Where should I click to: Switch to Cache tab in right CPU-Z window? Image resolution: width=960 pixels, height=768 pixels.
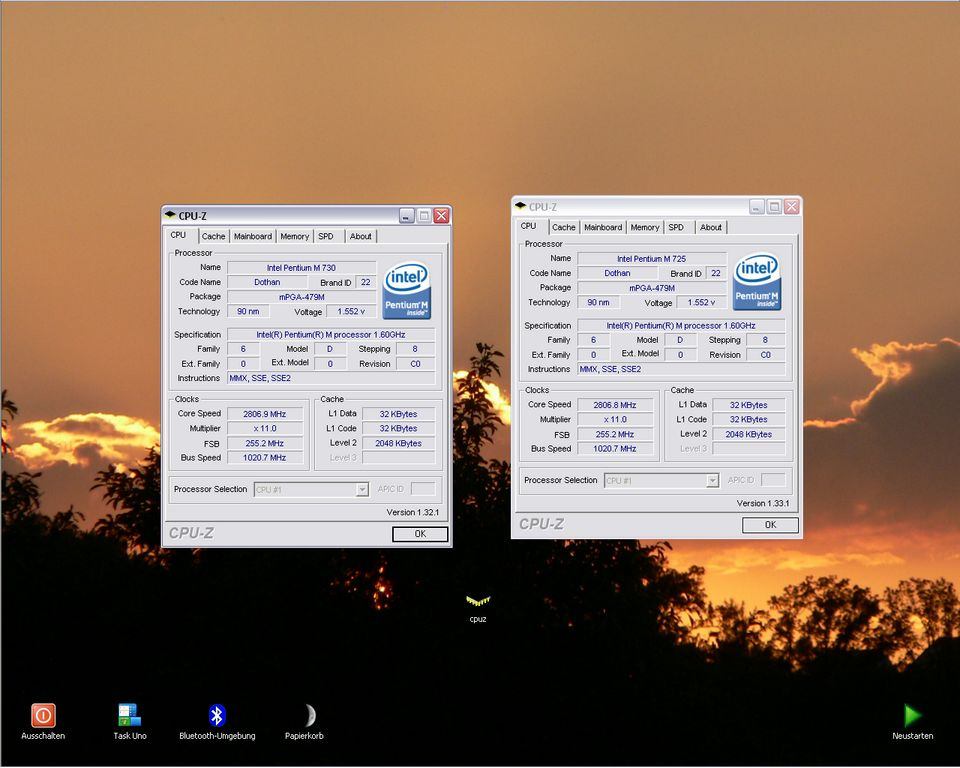pos(563,227)
